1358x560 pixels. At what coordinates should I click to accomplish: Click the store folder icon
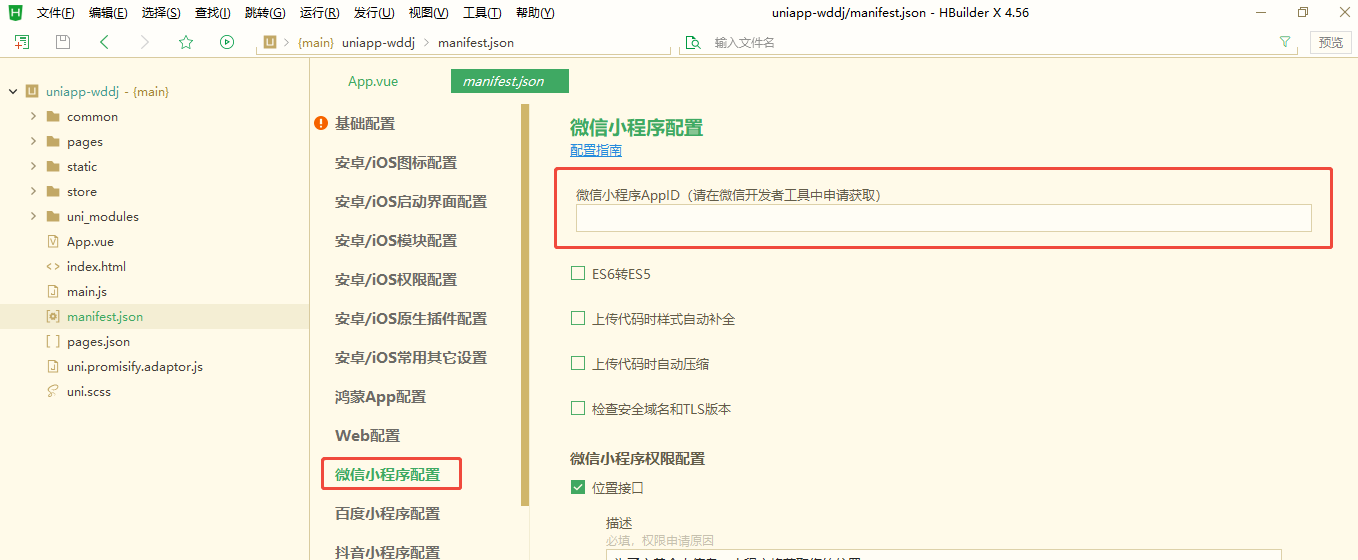point(53,191)
